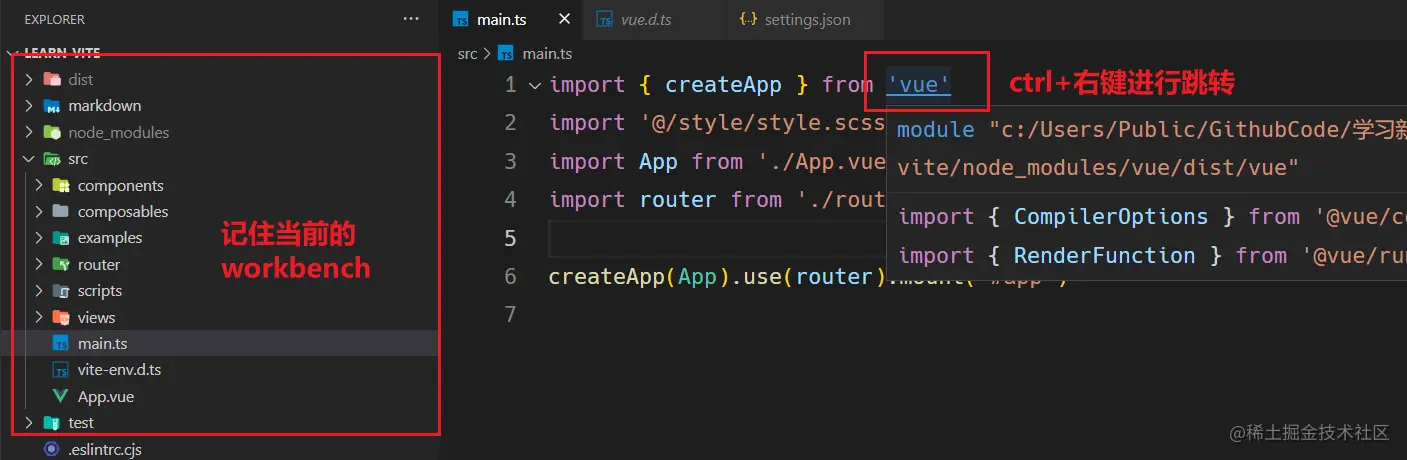This screenshot has height=460, width=1407.
Task: Click the views folder icon
Action: [61, 318]
